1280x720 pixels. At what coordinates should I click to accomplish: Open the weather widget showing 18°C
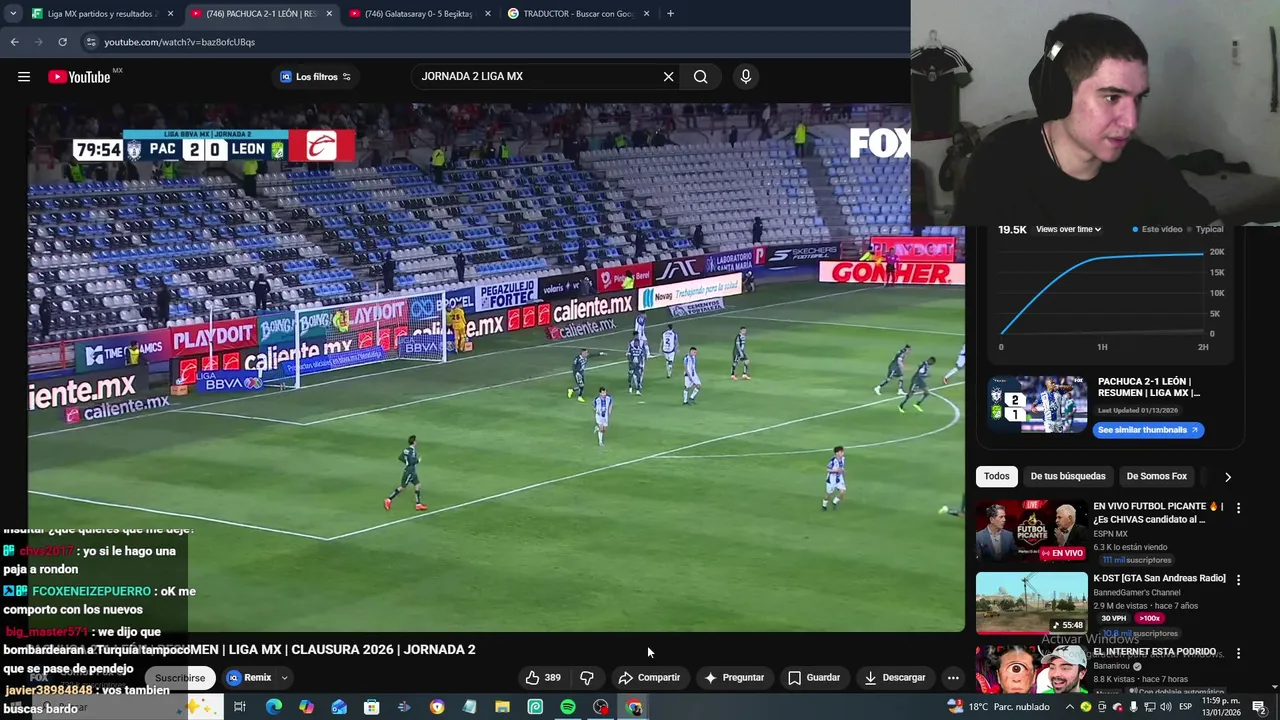(x=1000, y=707)
